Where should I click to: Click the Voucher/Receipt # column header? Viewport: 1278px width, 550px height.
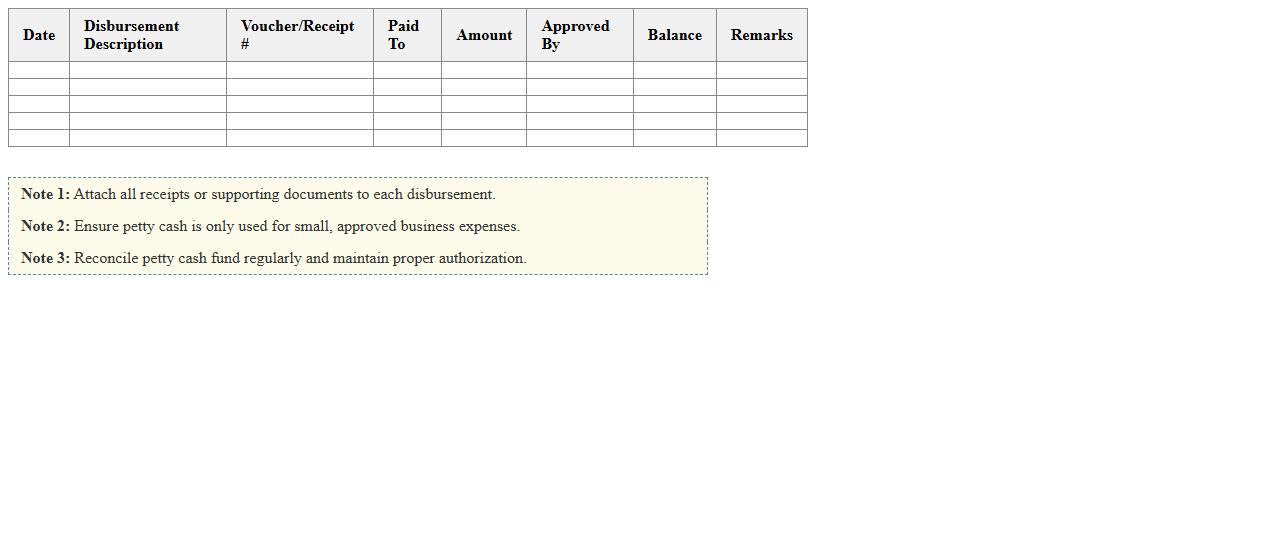coord(300,35)
